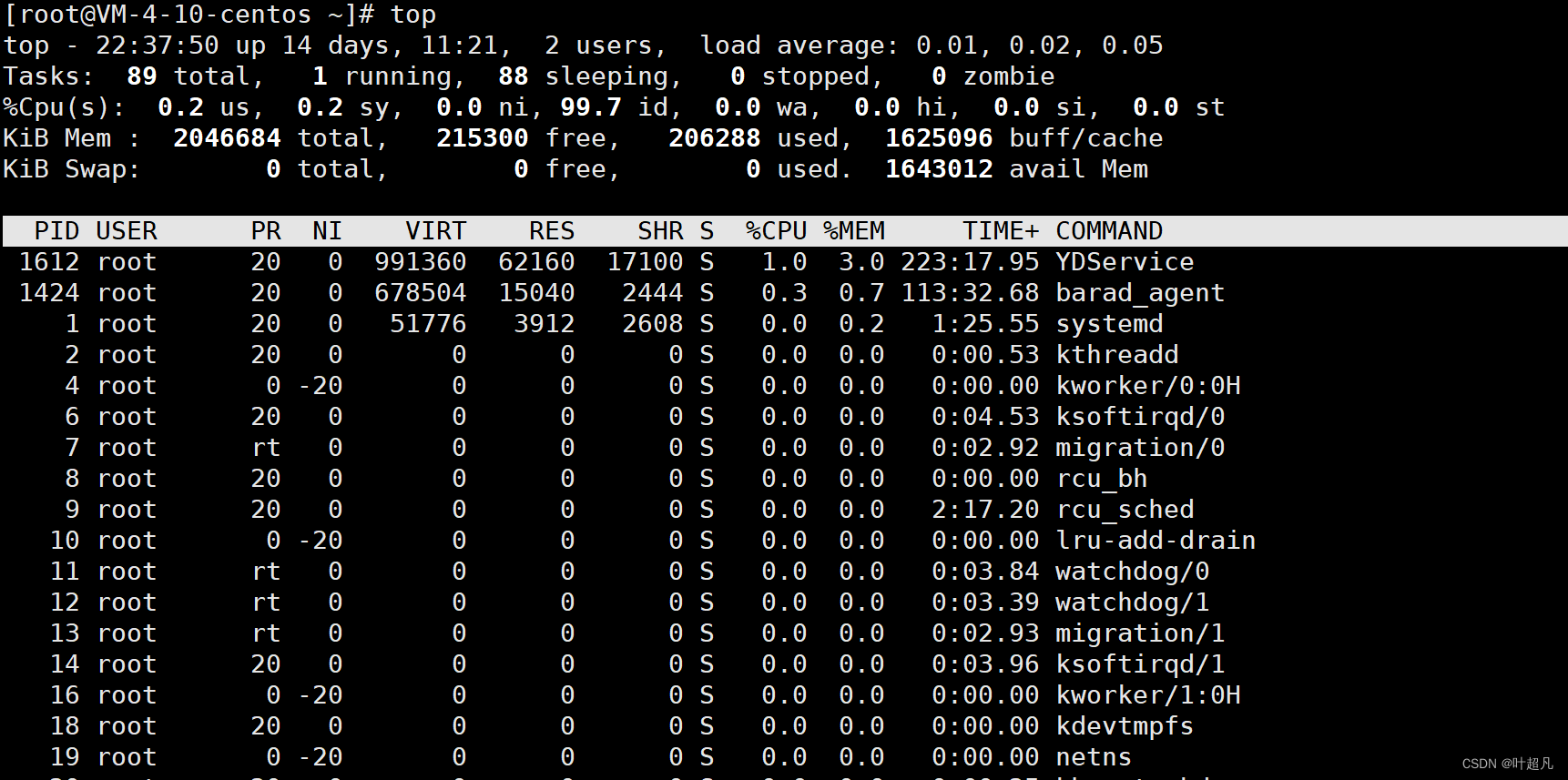
Task: Click PID 1612 in the process list
Action: (x=49, y=262)
